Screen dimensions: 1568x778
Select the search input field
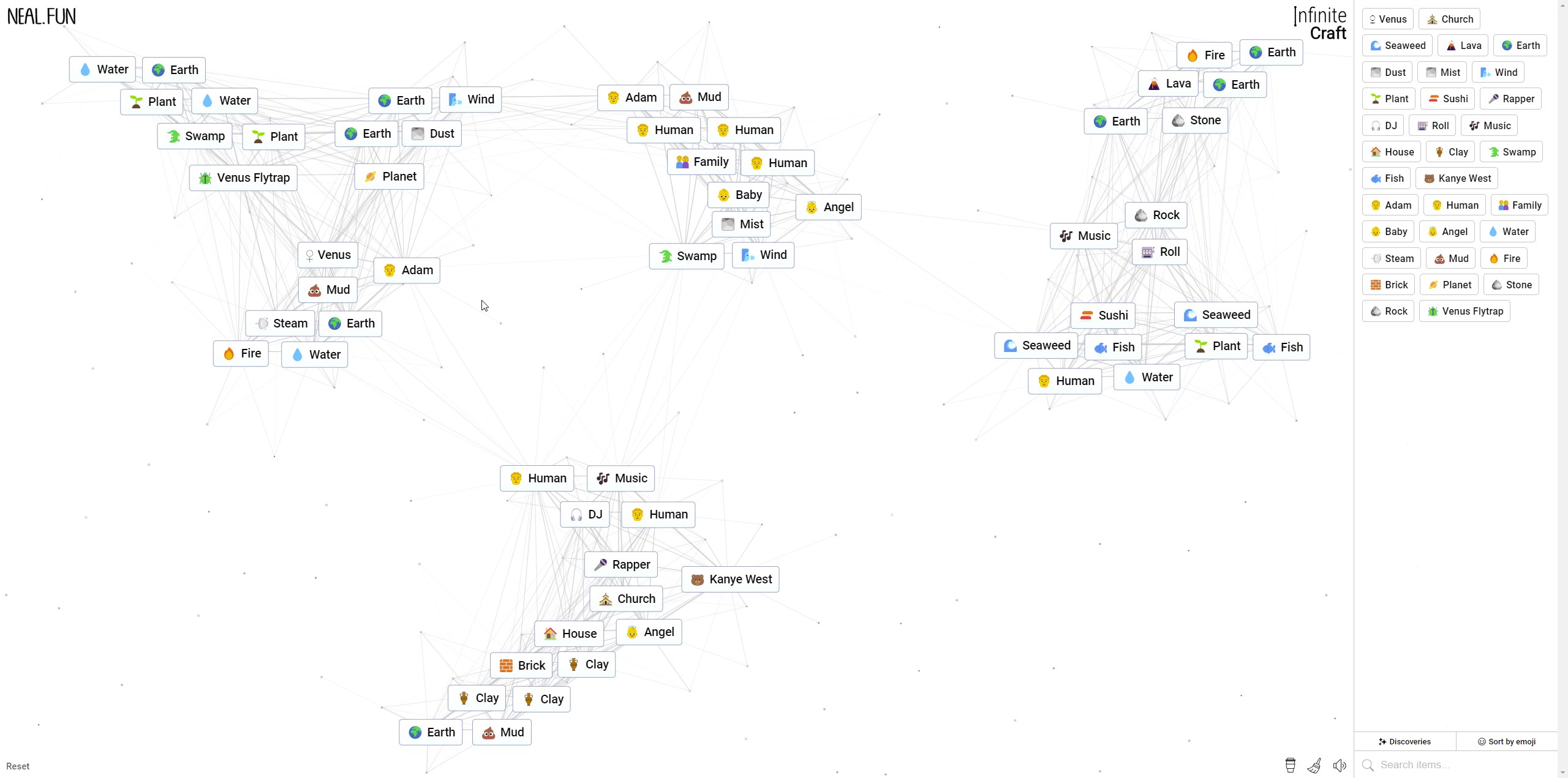click(1460, 765)
